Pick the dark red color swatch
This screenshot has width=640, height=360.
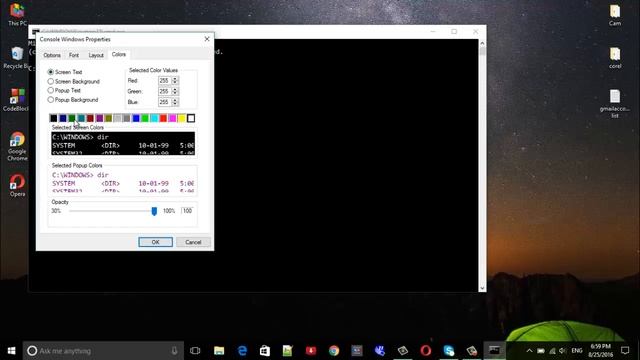(90, 118)
